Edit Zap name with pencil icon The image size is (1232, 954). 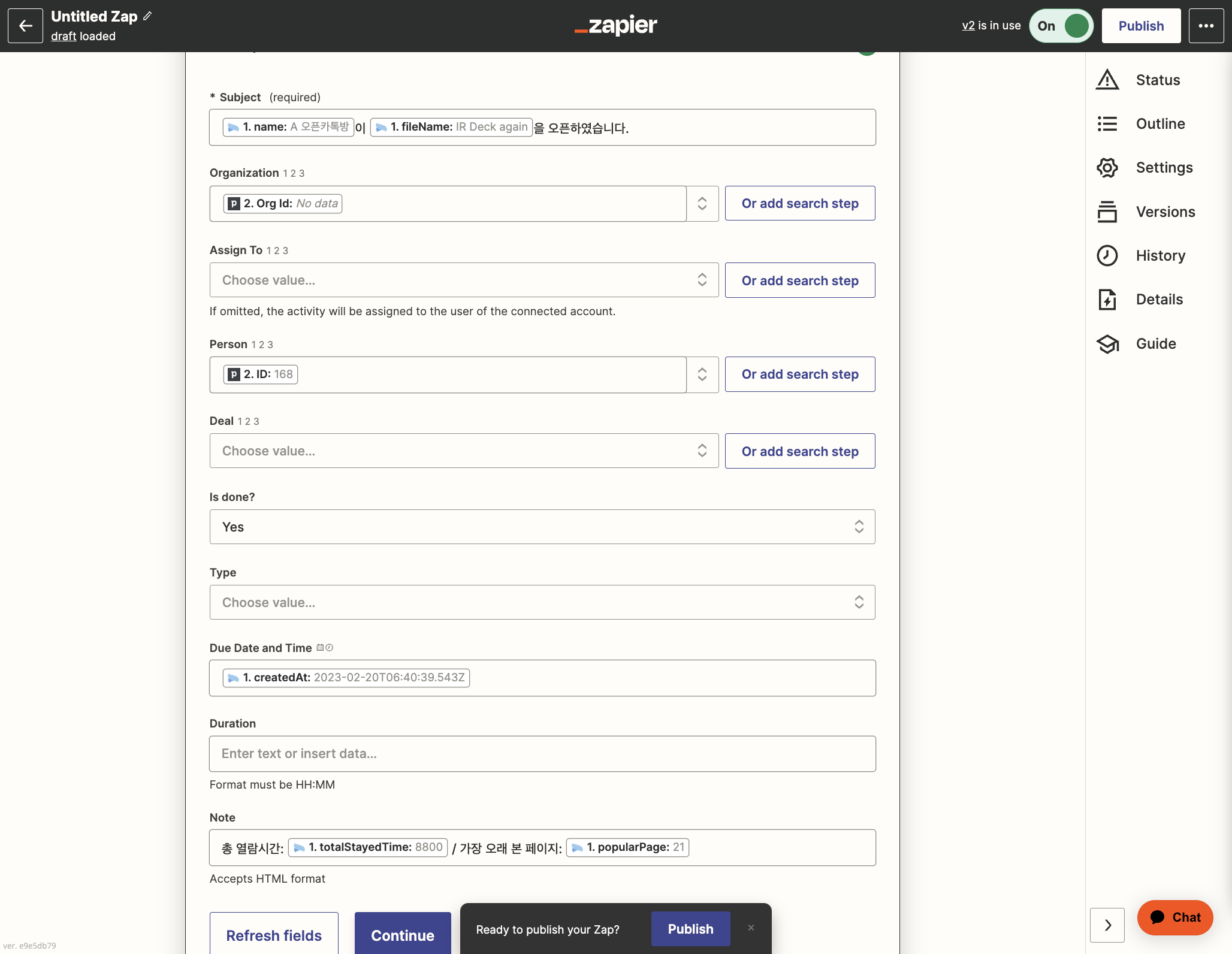coord(148,16)
